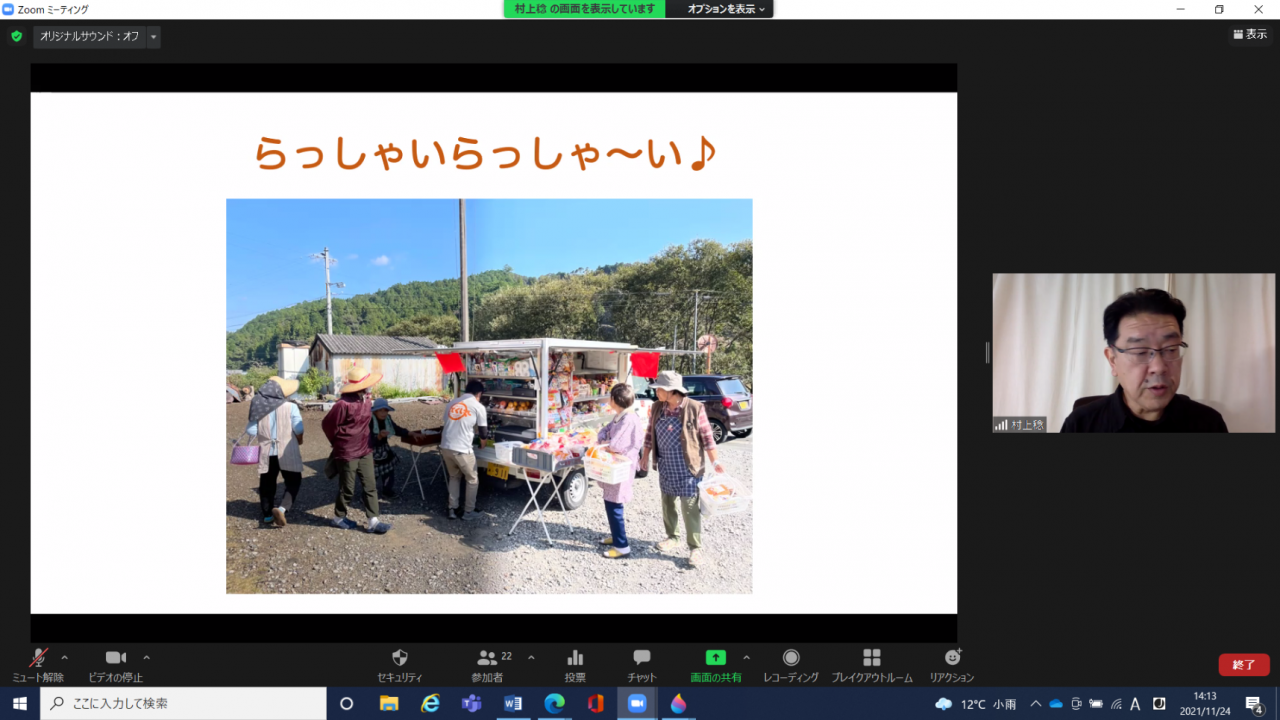This screenshot has width=1280, height=720.
Task: Start Recording (レコーディング)
Action: tap(791, 658)
